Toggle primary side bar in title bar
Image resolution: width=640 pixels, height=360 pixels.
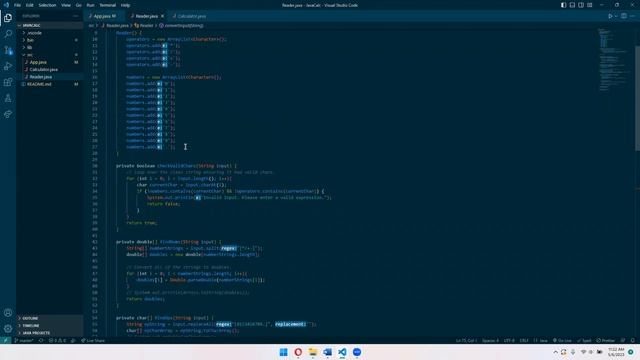pos(564,5)
